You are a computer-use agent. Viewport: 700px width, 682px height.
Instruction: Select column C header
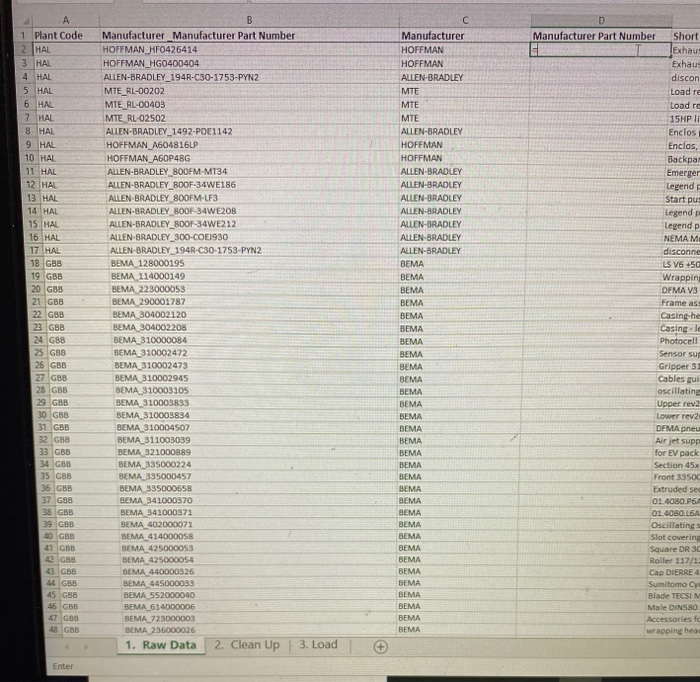tap(465, 21)
